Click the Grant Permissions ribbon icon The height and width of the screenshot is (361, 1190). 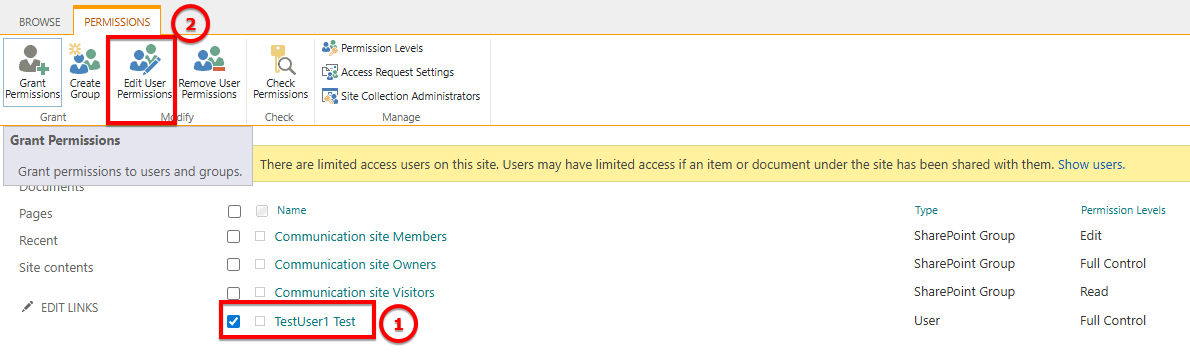(x=33, y=72)
